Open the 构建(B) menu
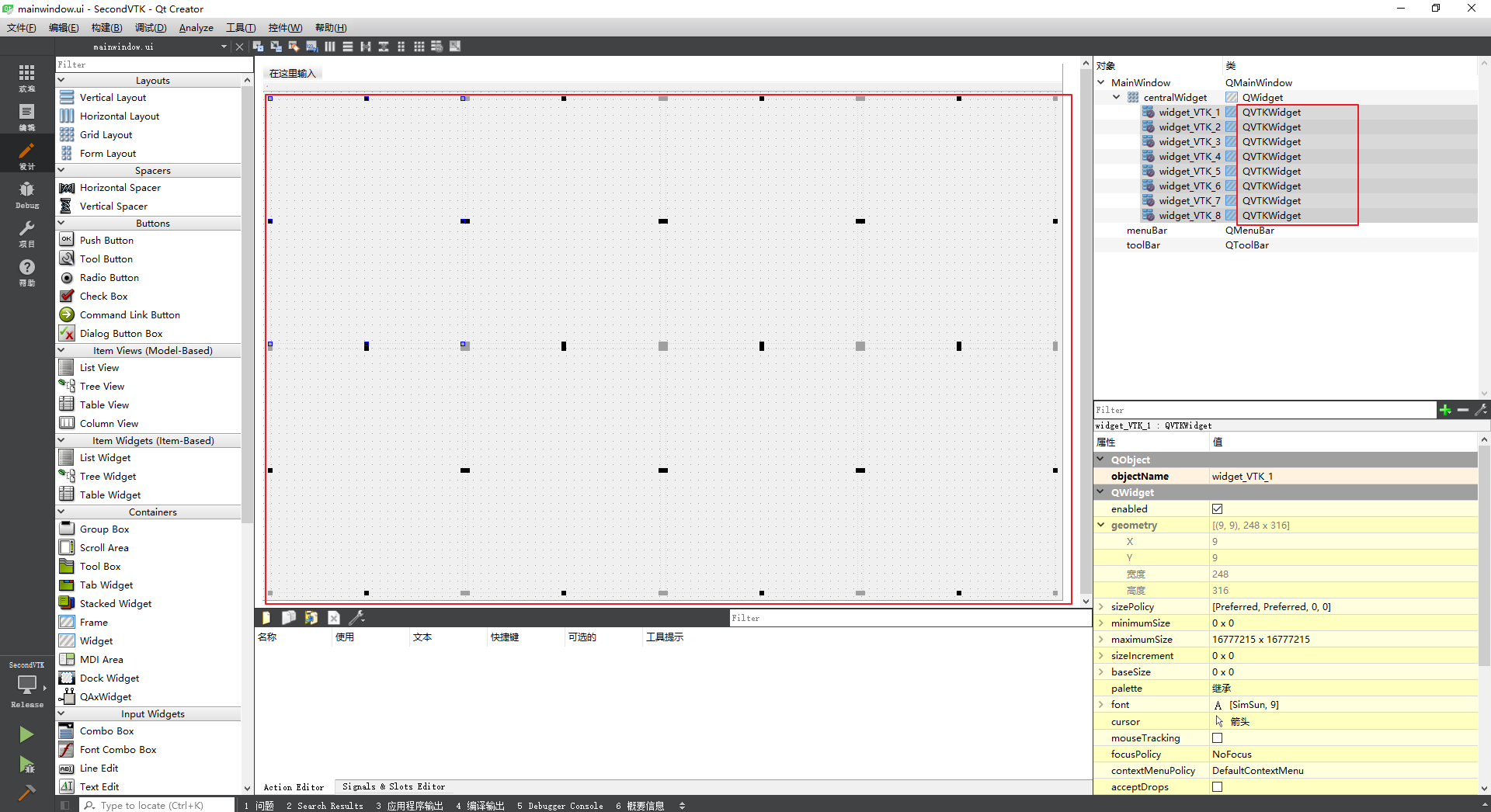The width and height of the screenshot is (1491, 812). [x=106, y=28]
